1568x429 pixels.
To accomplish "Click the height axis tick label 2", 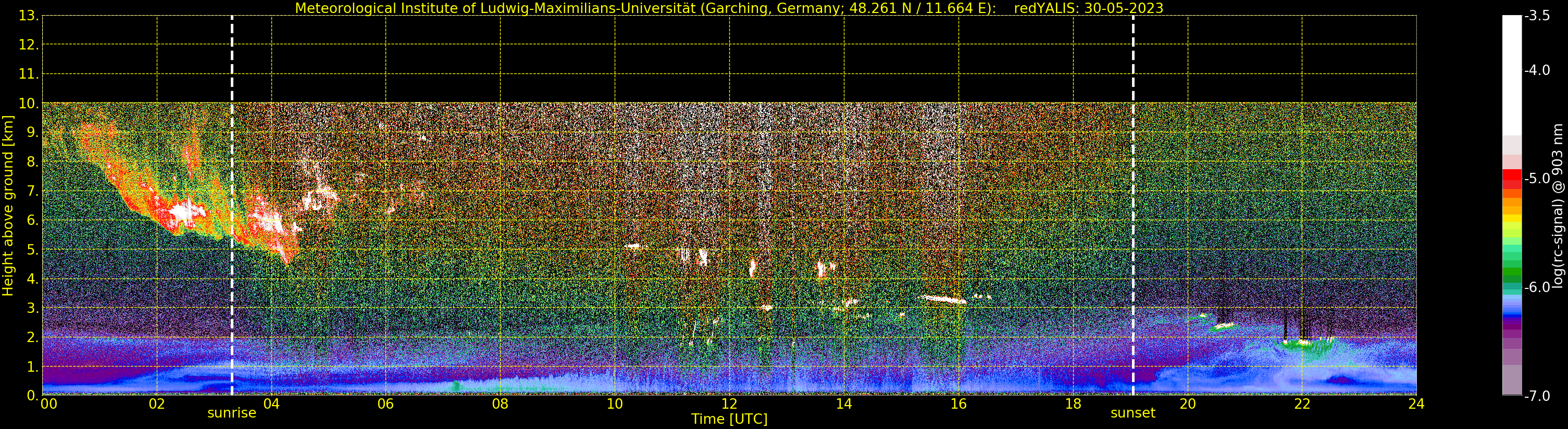I will tap(32, 337).
